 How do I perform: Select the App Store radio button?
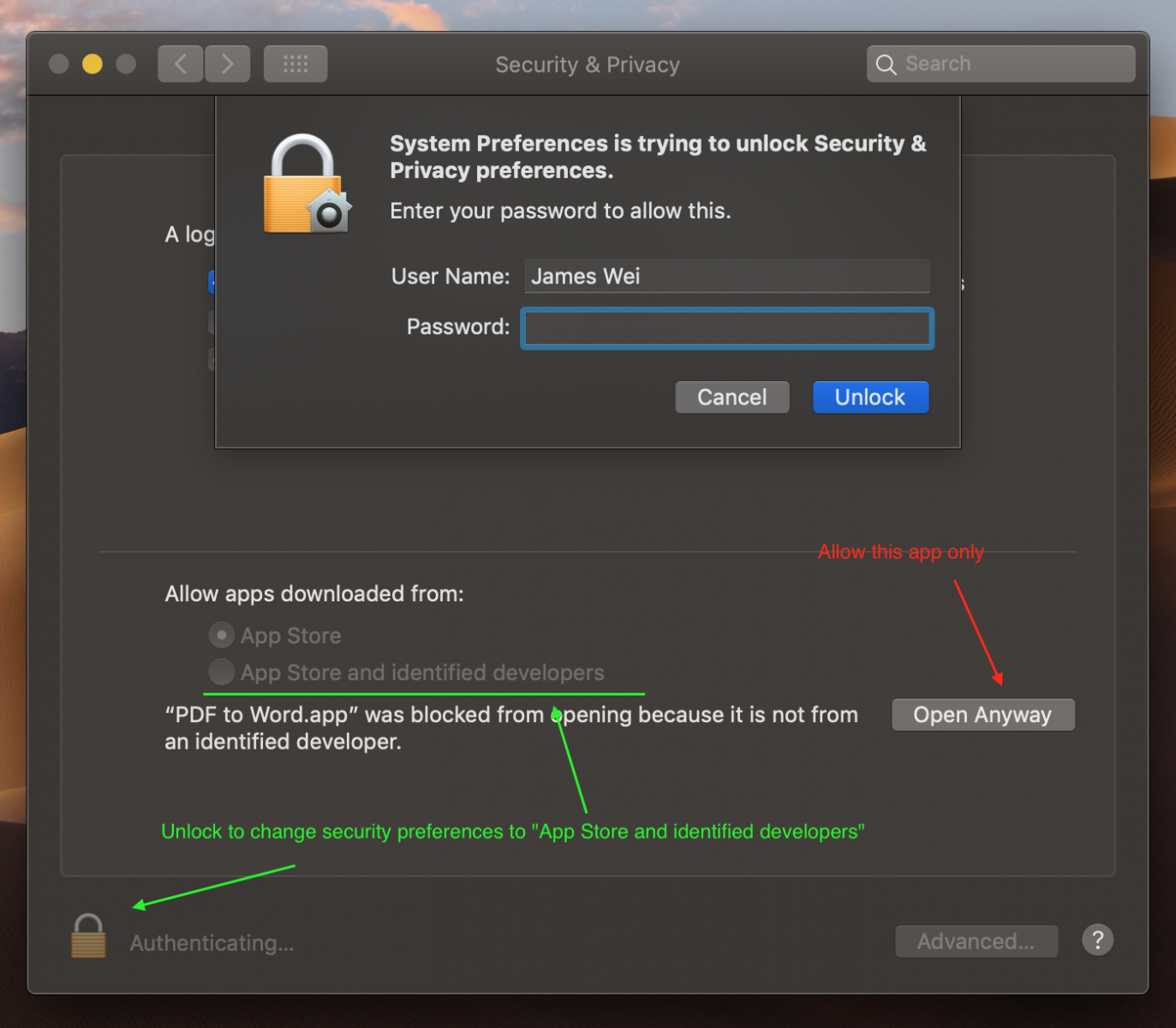coord(222,635)
